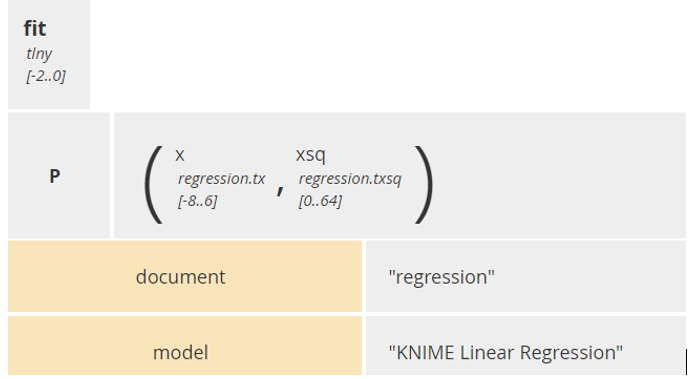Select the [0..64] range text
Screen dimensions: 699x379
[x=320, y=201]
